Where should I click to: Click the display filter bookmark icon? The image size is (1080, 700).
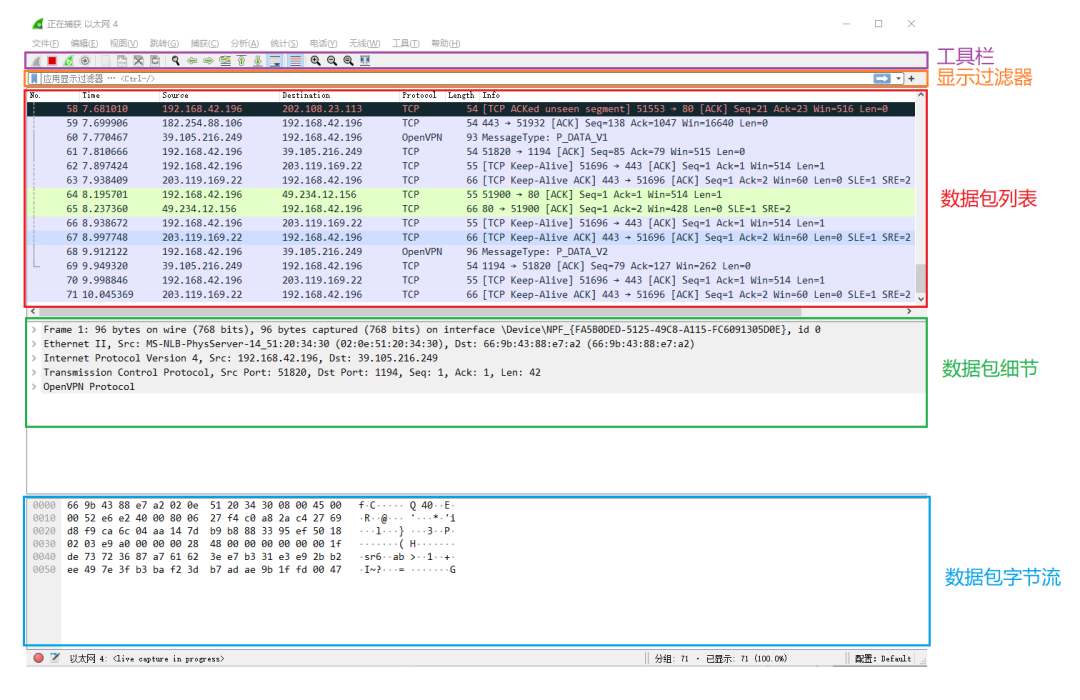click(34, 79)
